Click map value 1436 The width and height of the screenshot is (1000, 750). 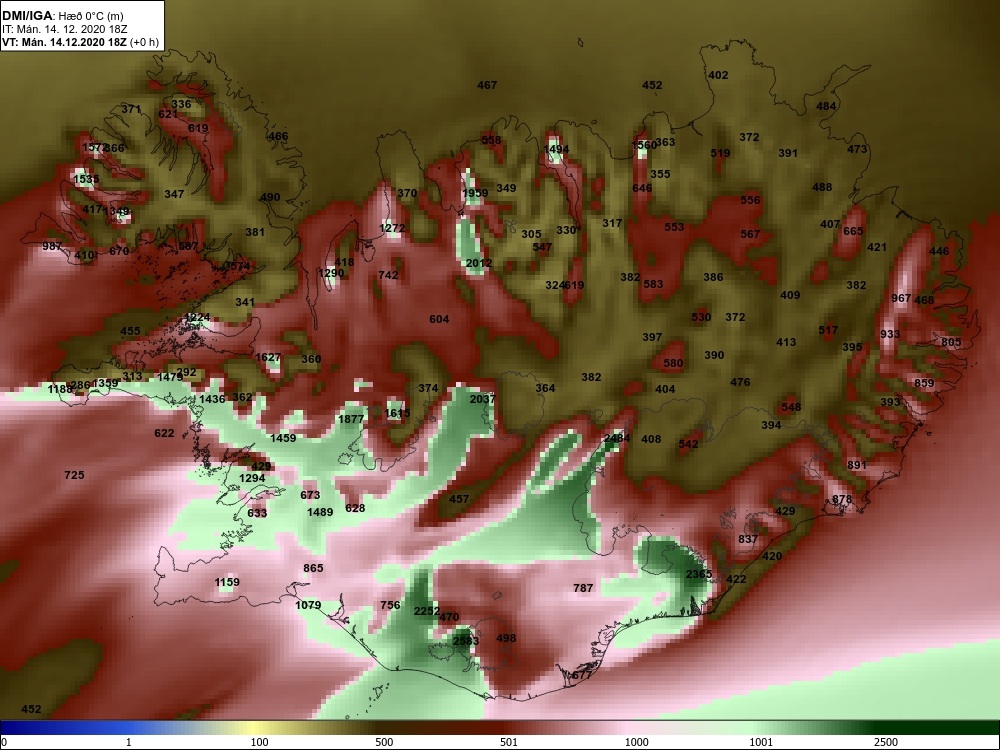pos(212,399)
